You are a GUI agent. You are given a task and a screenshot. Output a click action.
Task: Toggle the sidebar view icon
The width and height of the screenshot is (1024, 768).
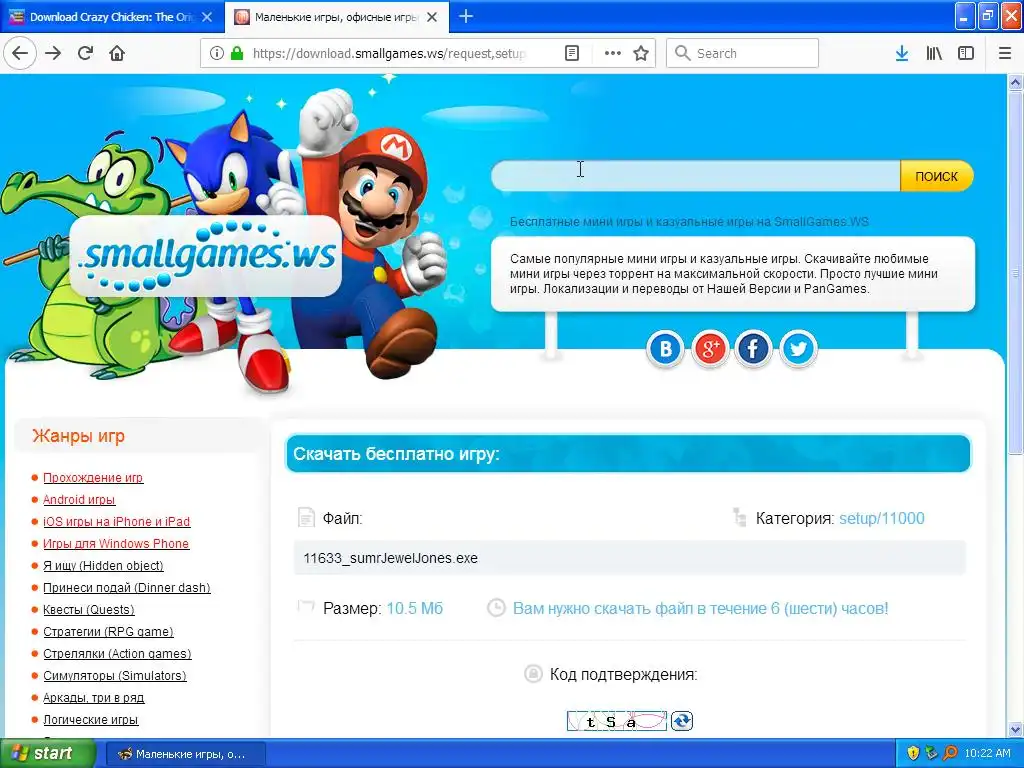pos(966,53)
